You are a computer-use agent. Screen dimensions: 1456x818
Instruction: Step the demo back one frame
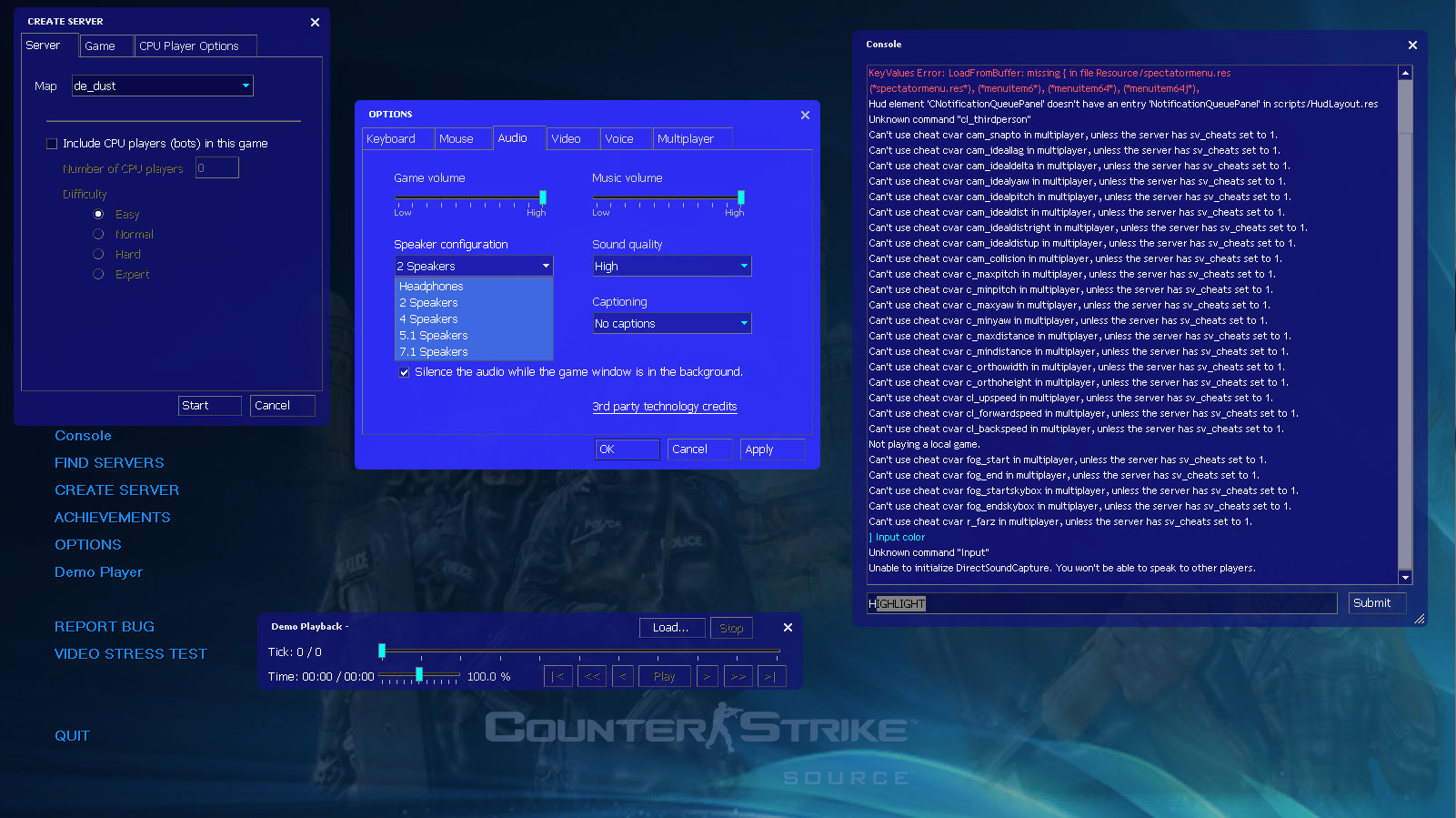pos(623,677)
